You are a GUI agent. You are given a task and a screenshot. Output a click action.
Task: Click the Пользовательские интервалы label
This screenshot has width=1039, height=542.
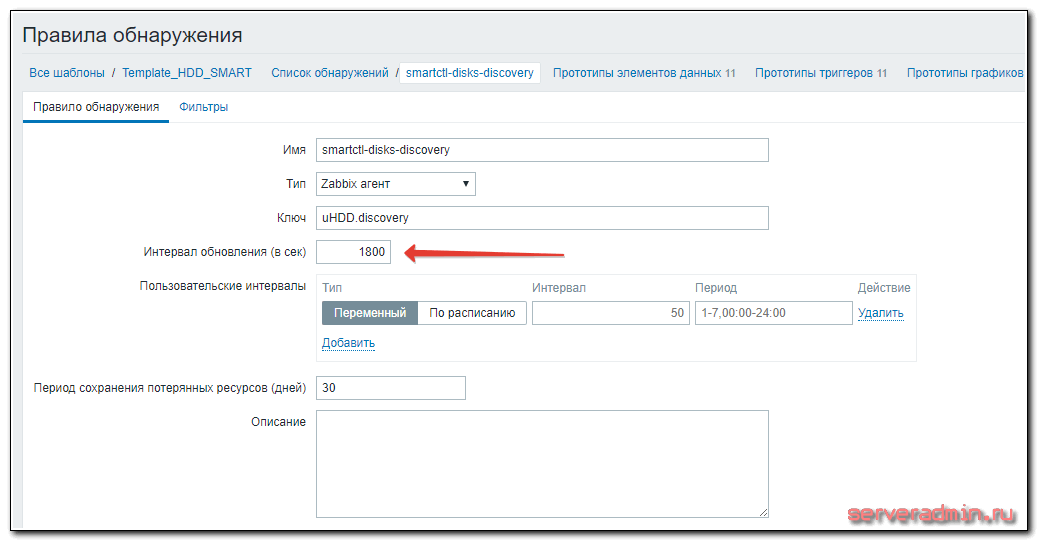coord(223,286)
